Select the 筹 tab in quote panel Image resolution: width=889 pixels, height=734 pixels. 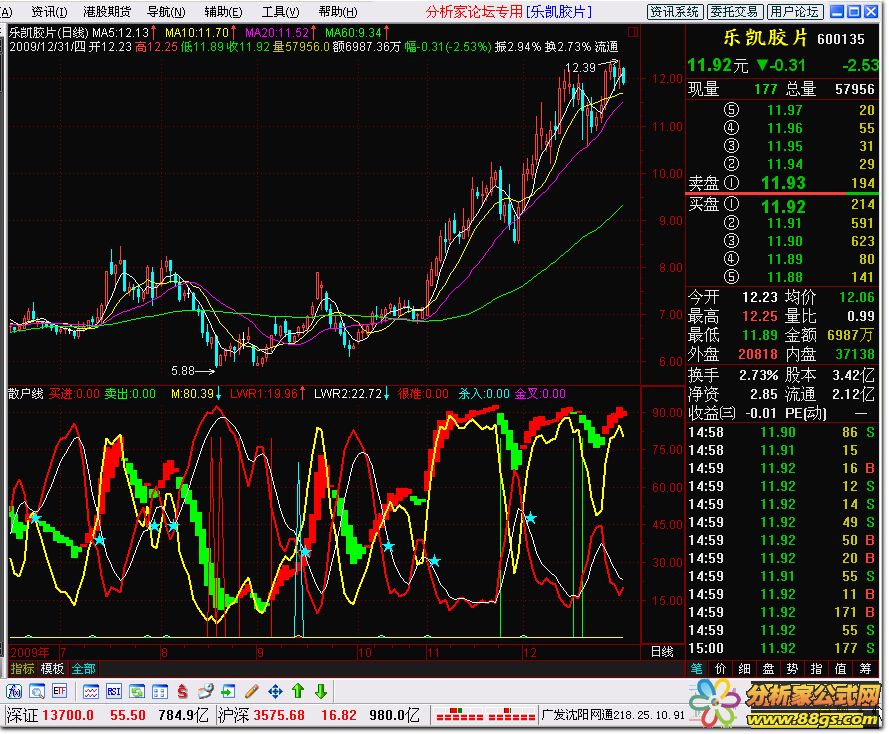click(865, 669)
